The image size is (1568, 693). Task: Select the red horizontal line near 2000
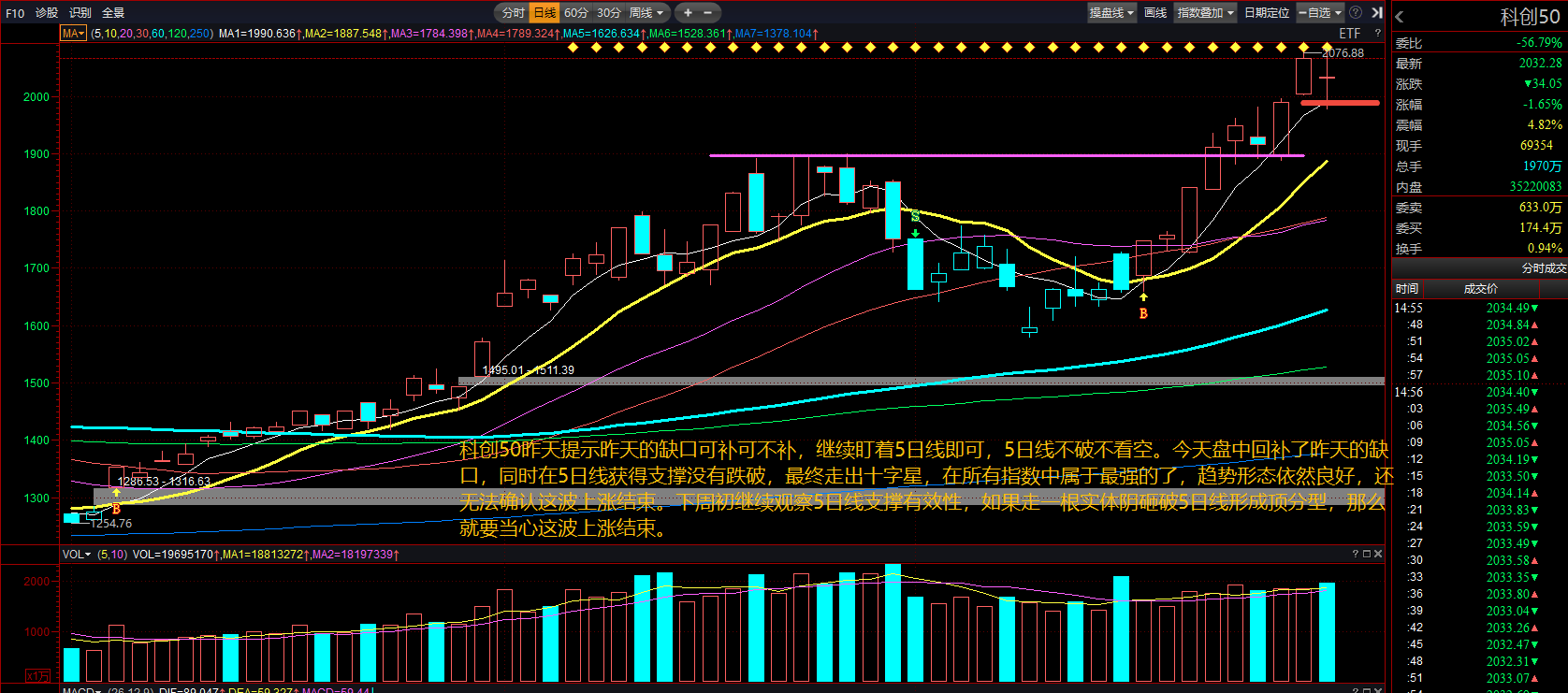coord(1340,103)
